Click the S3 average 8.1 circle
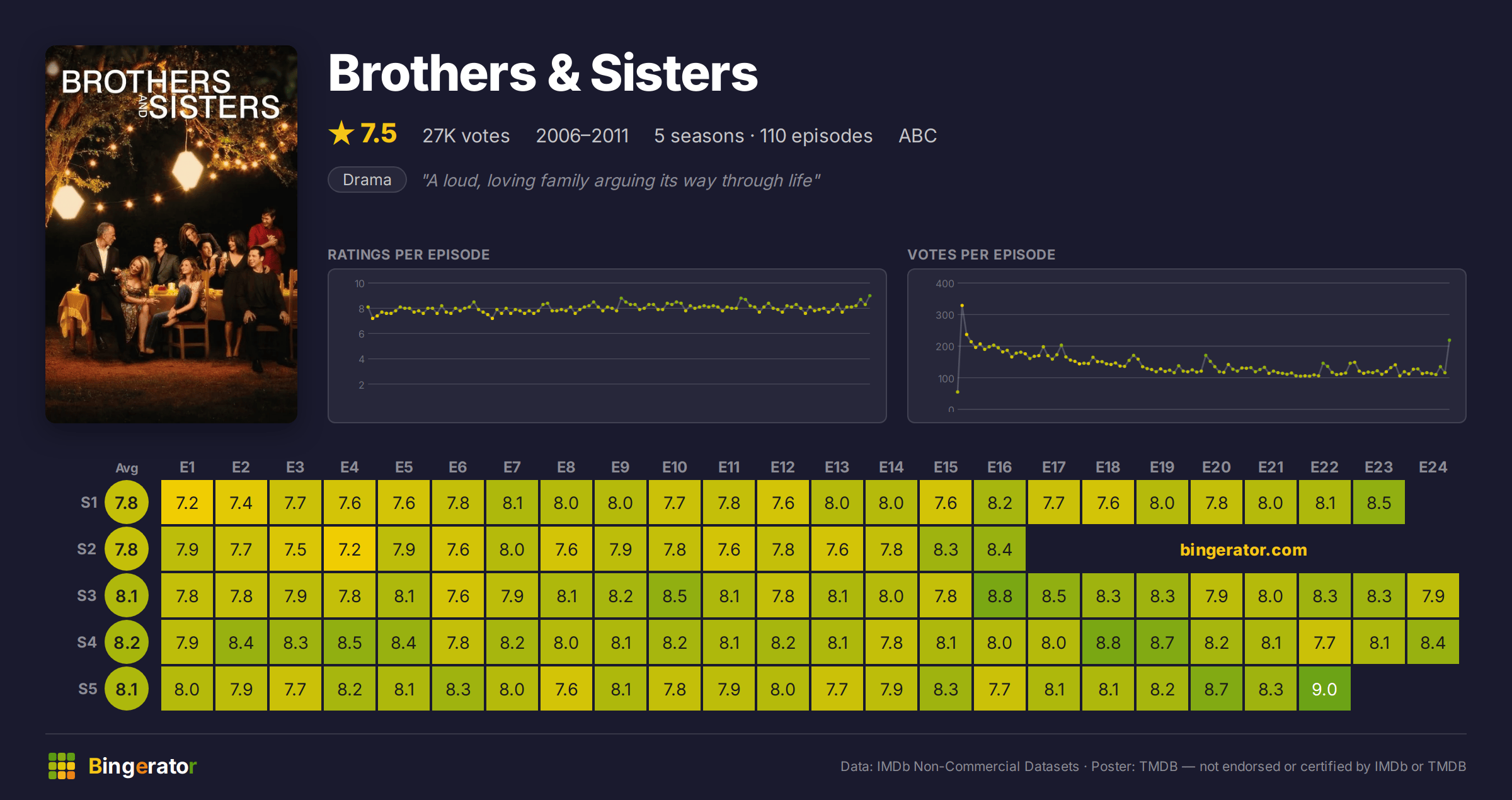 [x=127, y=595]
